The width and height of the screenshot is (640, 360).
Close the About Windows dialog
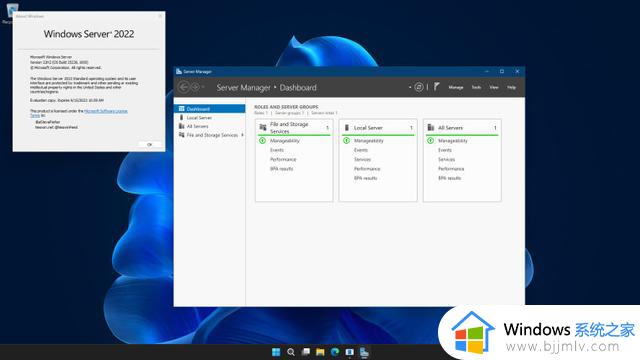tap(160, 16)
